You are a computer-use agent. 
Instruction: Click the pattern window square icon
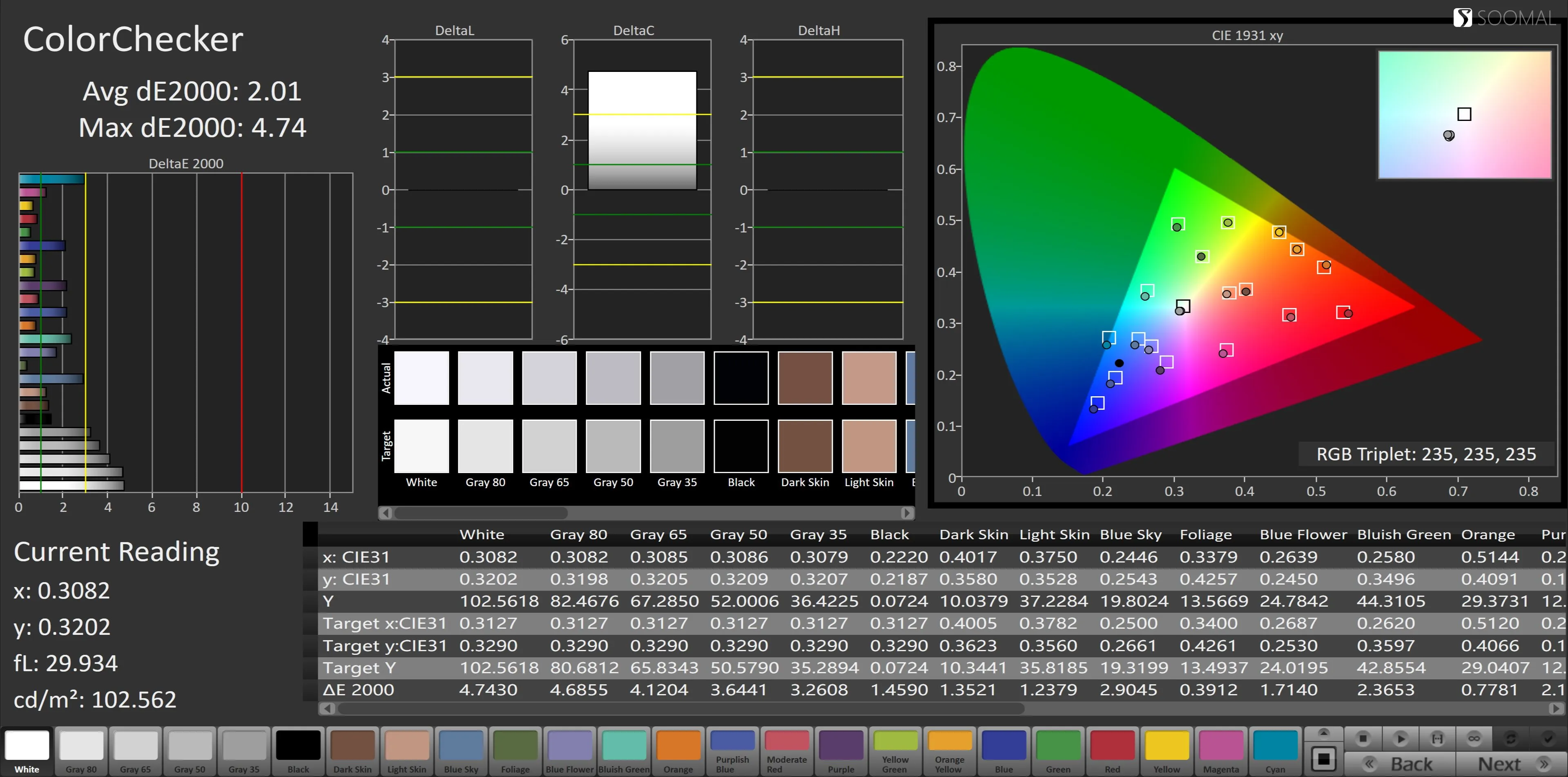[x=1323, y=759]
